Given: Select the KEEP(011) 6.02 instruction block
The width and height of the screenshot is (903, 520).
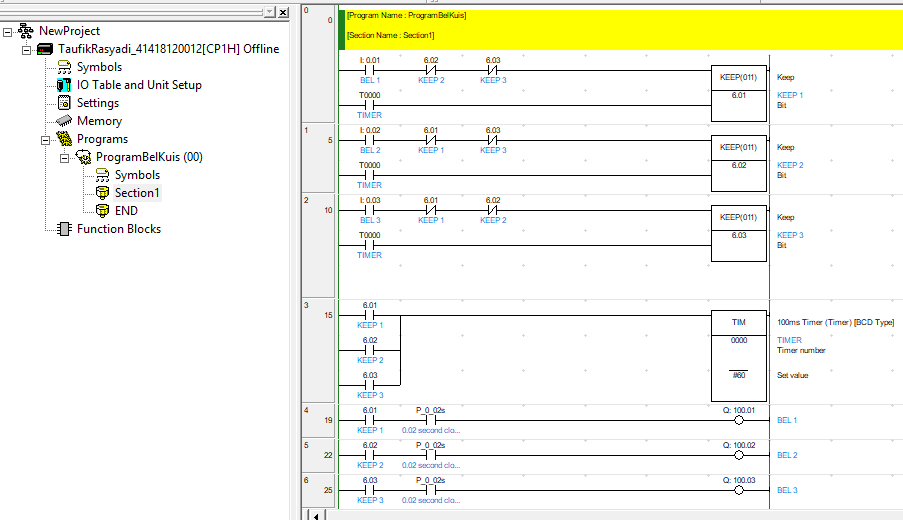Looking at the screenshot, I should click(739, 163).
